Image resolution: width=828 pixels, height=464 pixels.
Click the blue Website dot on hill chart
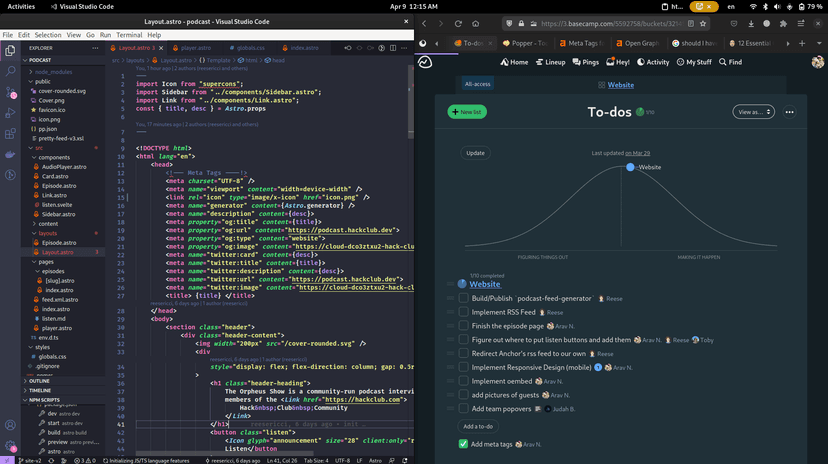coord(631,167)
